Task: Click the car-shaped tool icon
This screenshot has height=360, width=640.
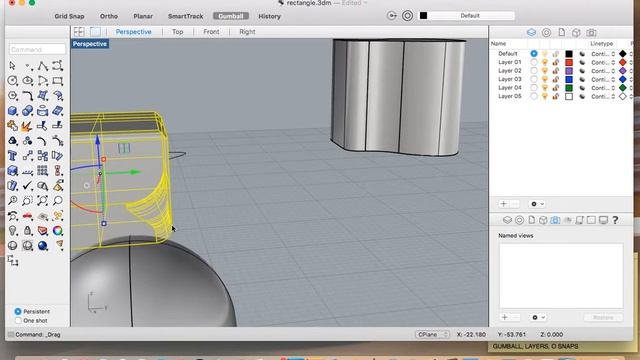Action: click(27, 216)
